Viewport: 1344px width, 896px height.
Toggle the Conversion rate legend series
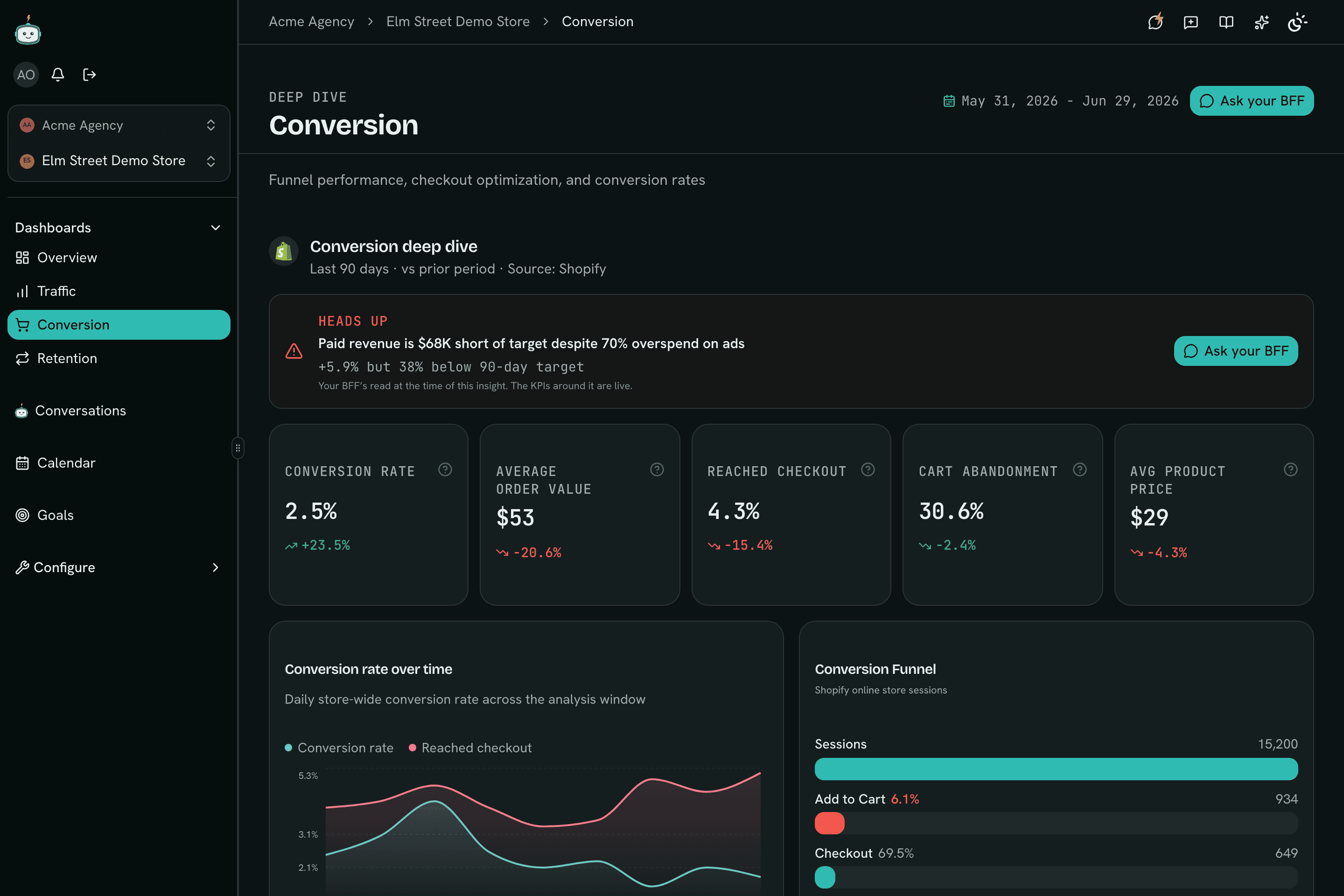339,748
